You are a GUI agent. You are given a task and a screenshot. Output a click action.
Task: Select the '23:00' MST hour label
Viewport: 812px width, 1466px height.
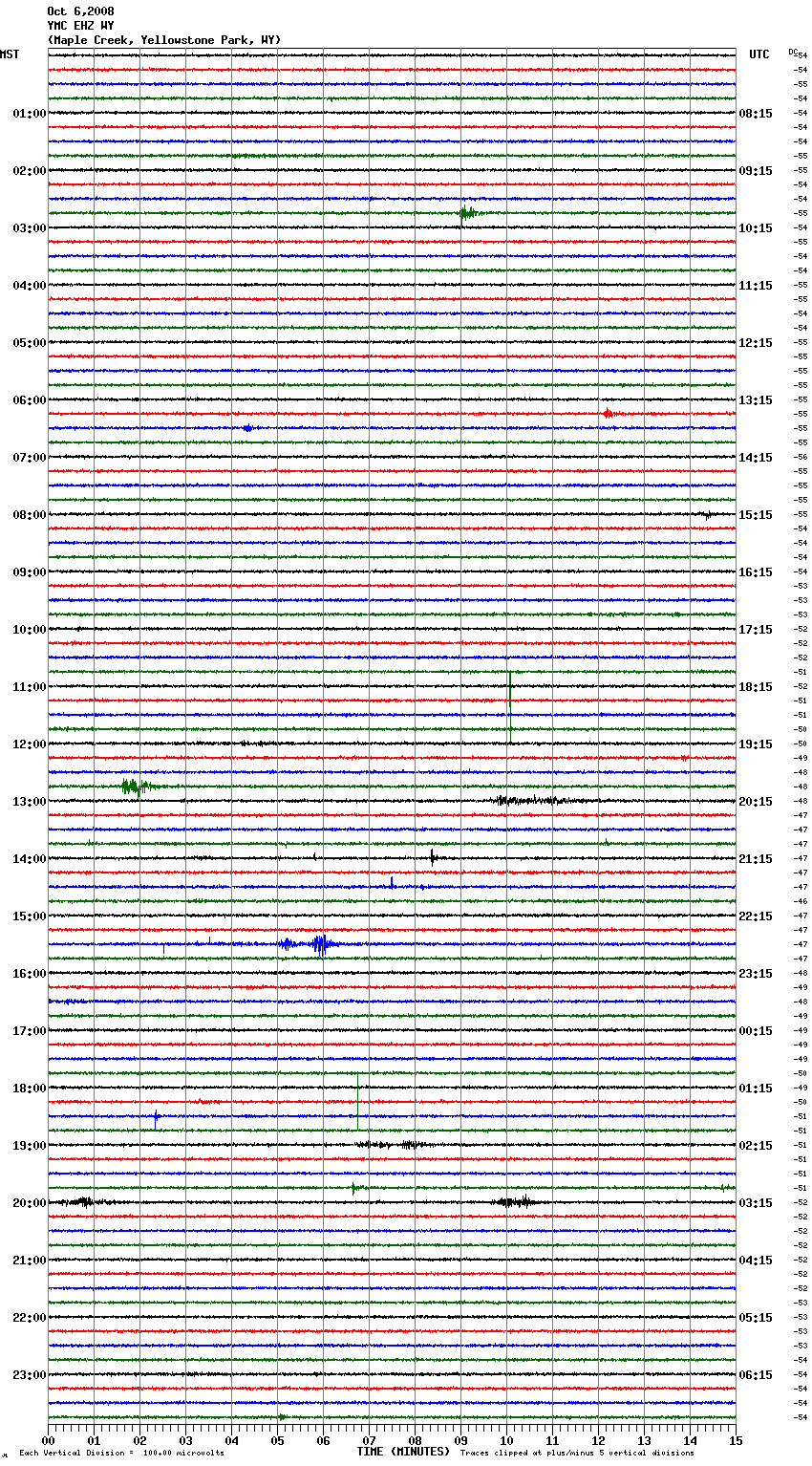(30, 1375)
